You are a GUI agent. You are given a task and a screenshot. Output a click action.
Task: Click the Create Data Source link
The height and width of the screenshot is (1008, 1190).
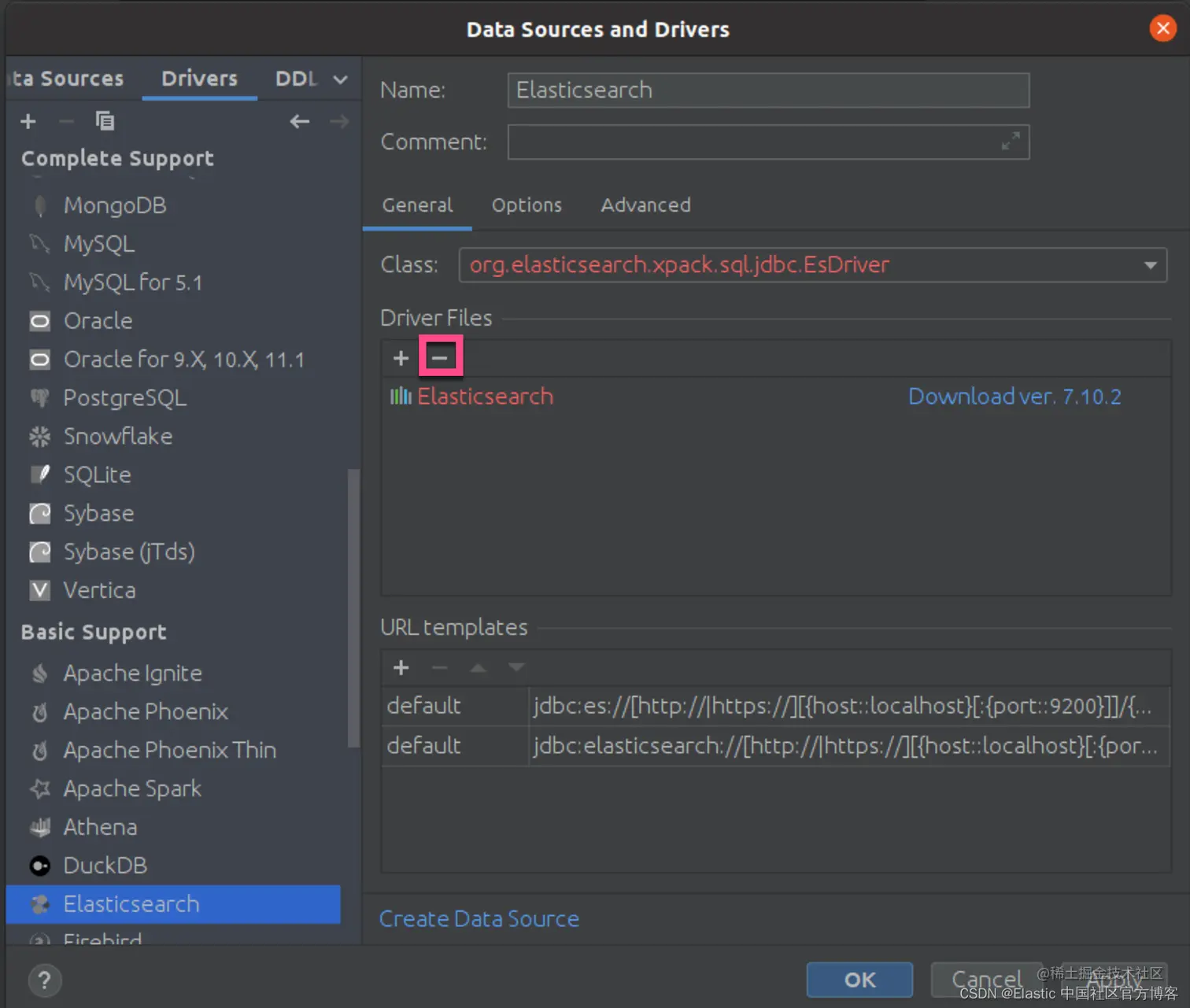(x=479, y=918)
